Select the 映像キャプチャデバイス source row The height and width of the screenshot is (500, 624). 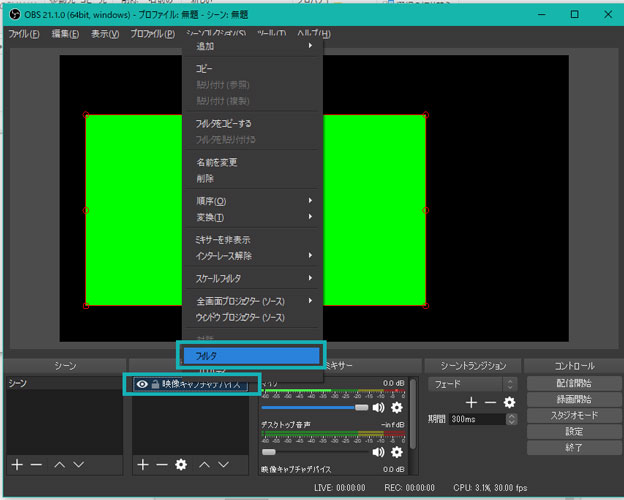tap(191, 384)
